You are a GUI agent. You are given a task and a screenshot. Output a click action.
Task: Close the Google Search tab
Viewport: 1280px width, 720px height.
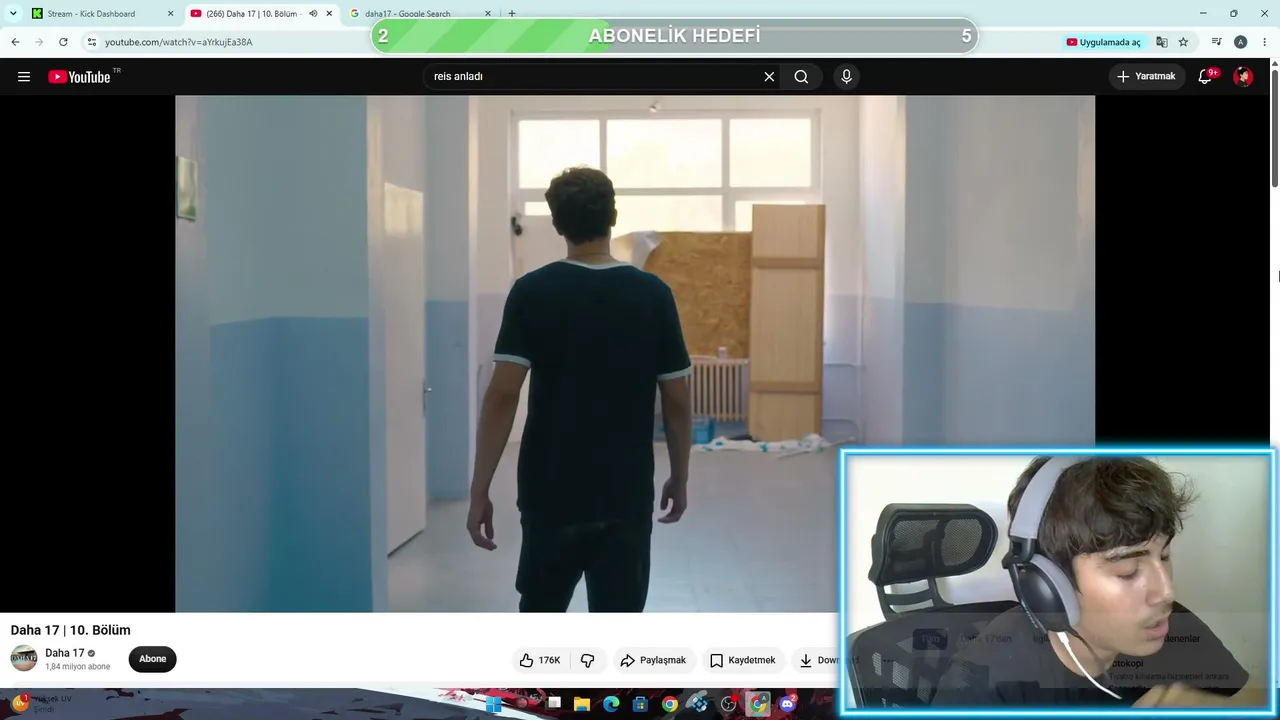click(x=488, y=14)
